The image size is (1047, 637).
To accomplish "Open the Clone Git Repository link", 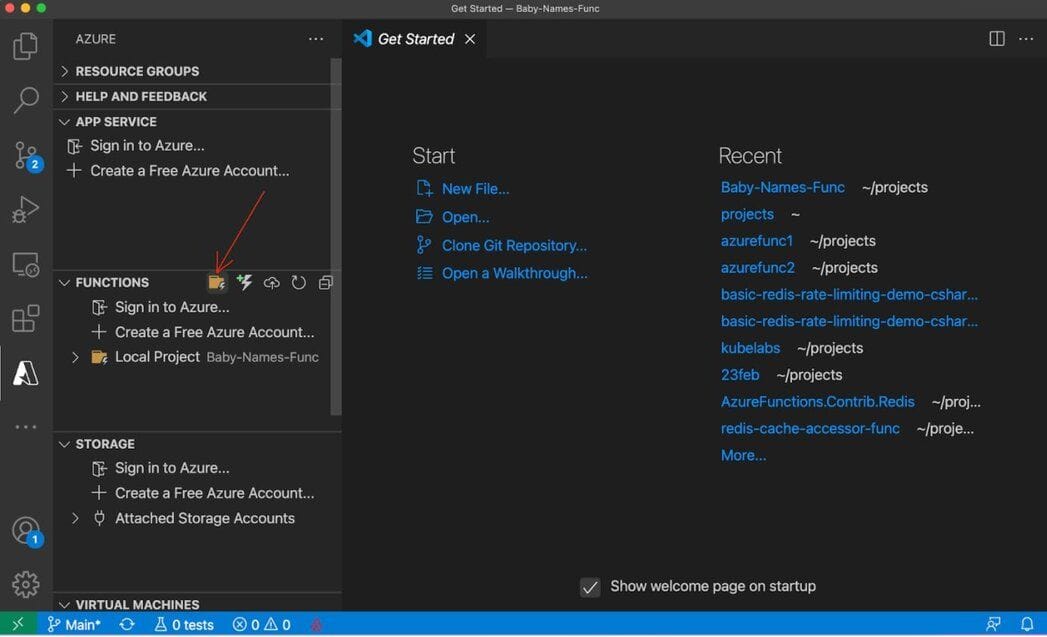I will [514, 245].
